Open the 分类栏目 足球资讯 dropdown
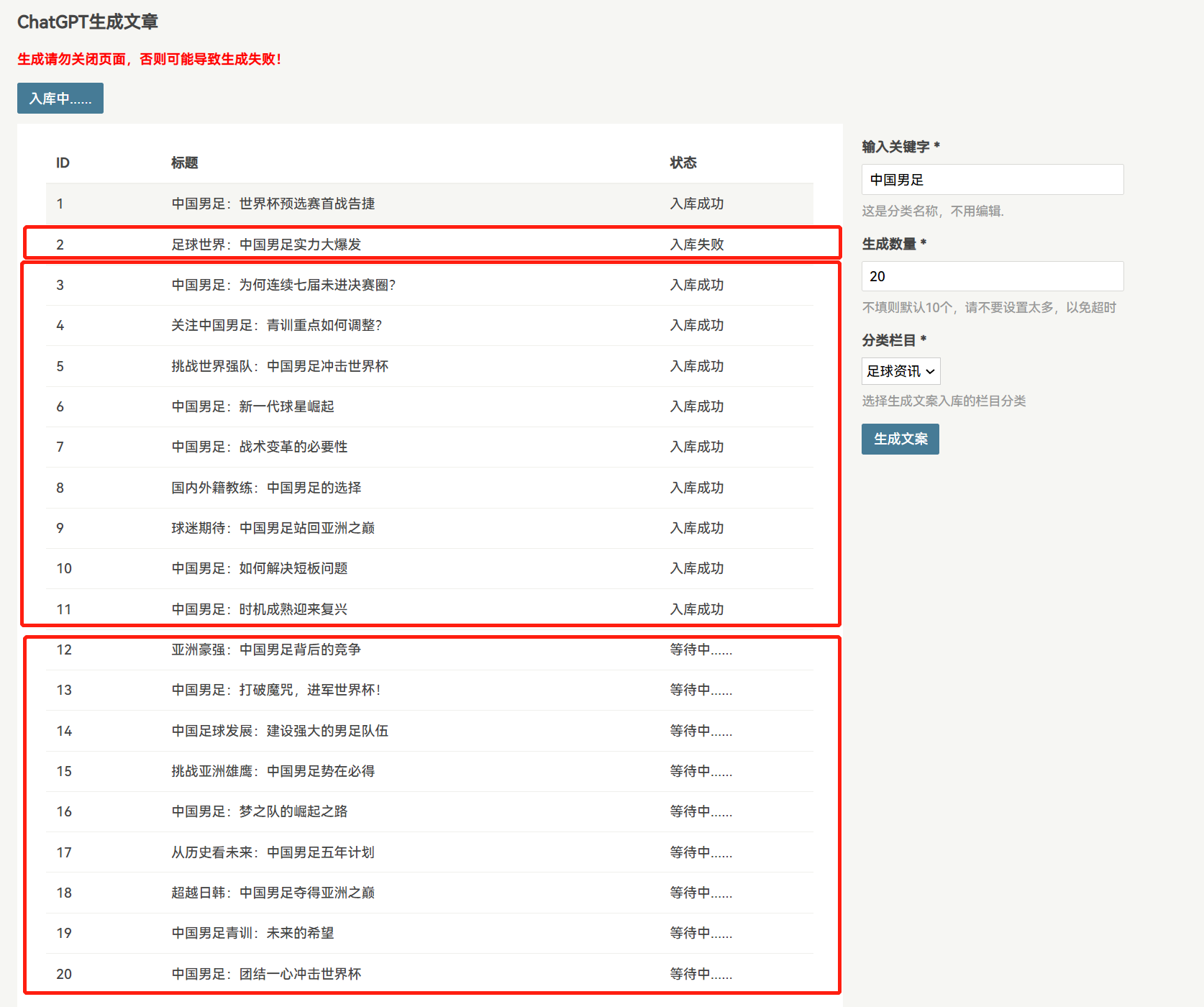The width and height of the screenshot is (1204, 1007). (900, 371)
